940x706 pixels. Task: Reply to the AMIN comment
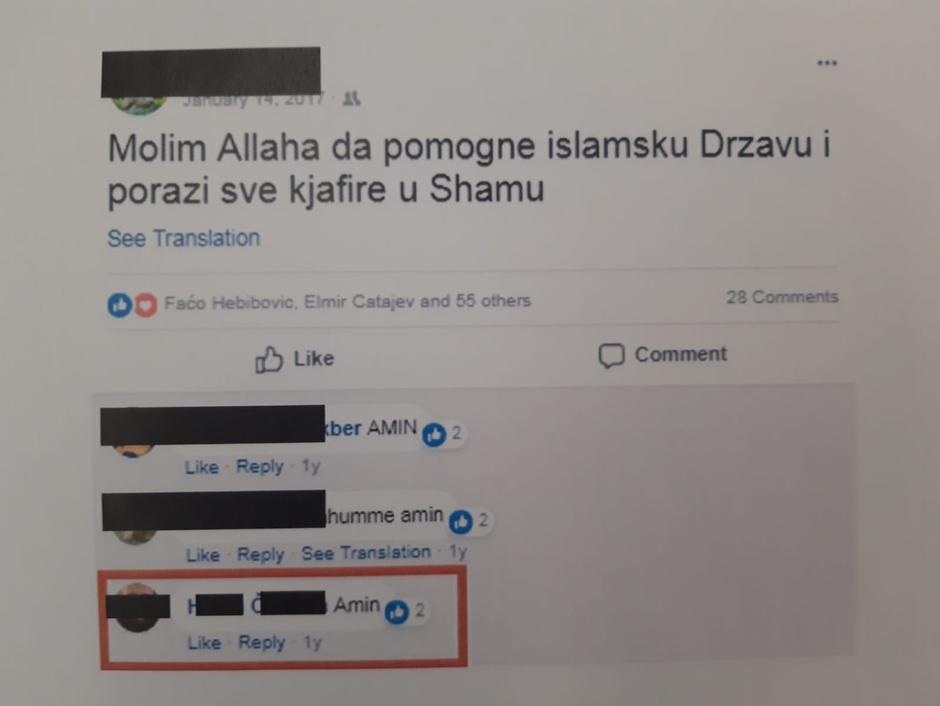[x=260, y=466]
